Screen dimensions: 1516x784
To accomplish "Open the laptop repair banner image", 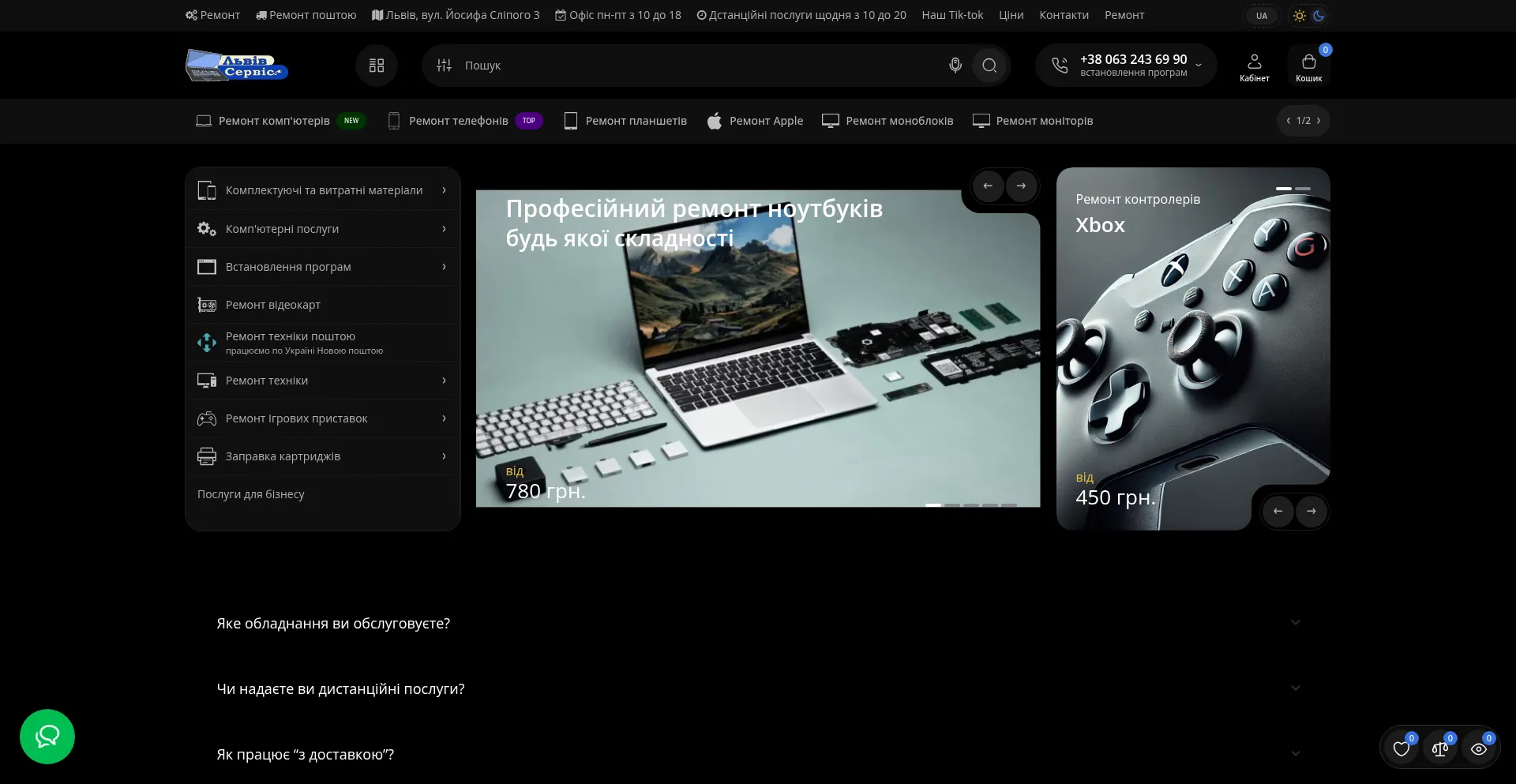I will point(758,348).
